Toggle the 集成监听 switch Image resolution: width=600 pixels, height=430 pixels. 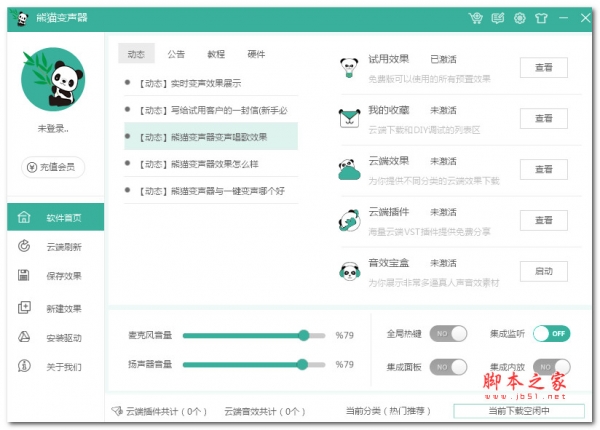pyautogui.click(x=552, y=334)
